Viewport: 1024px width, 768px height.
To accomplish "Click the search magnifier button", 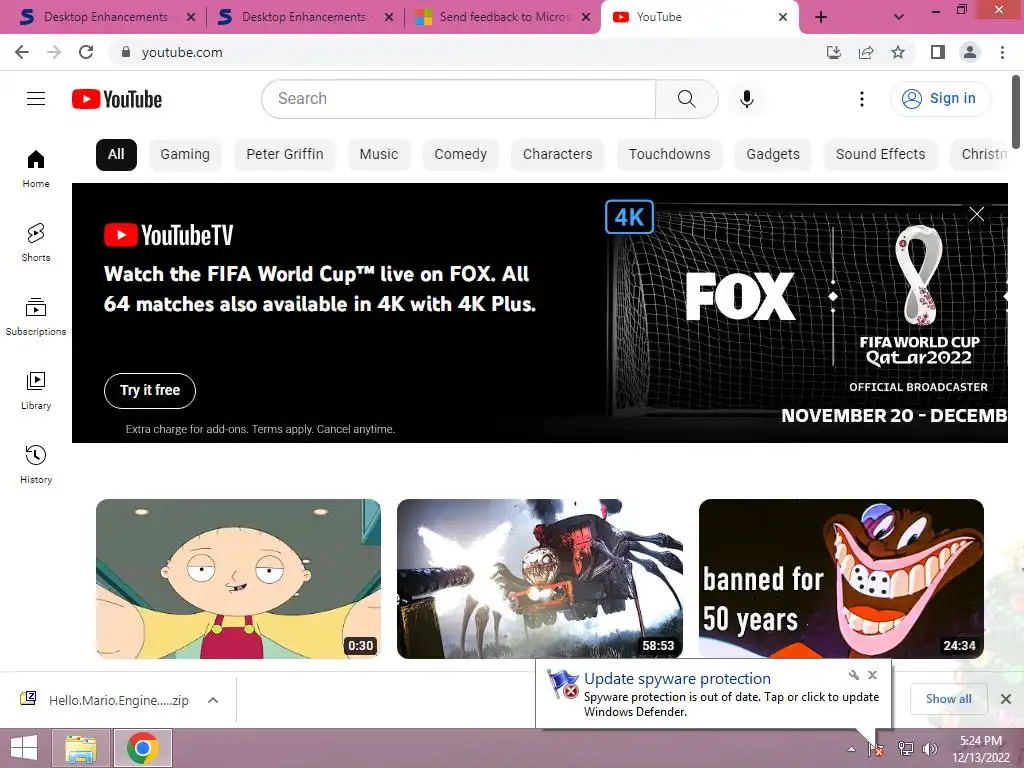I will pyautogui.click(x=686, y=99).
